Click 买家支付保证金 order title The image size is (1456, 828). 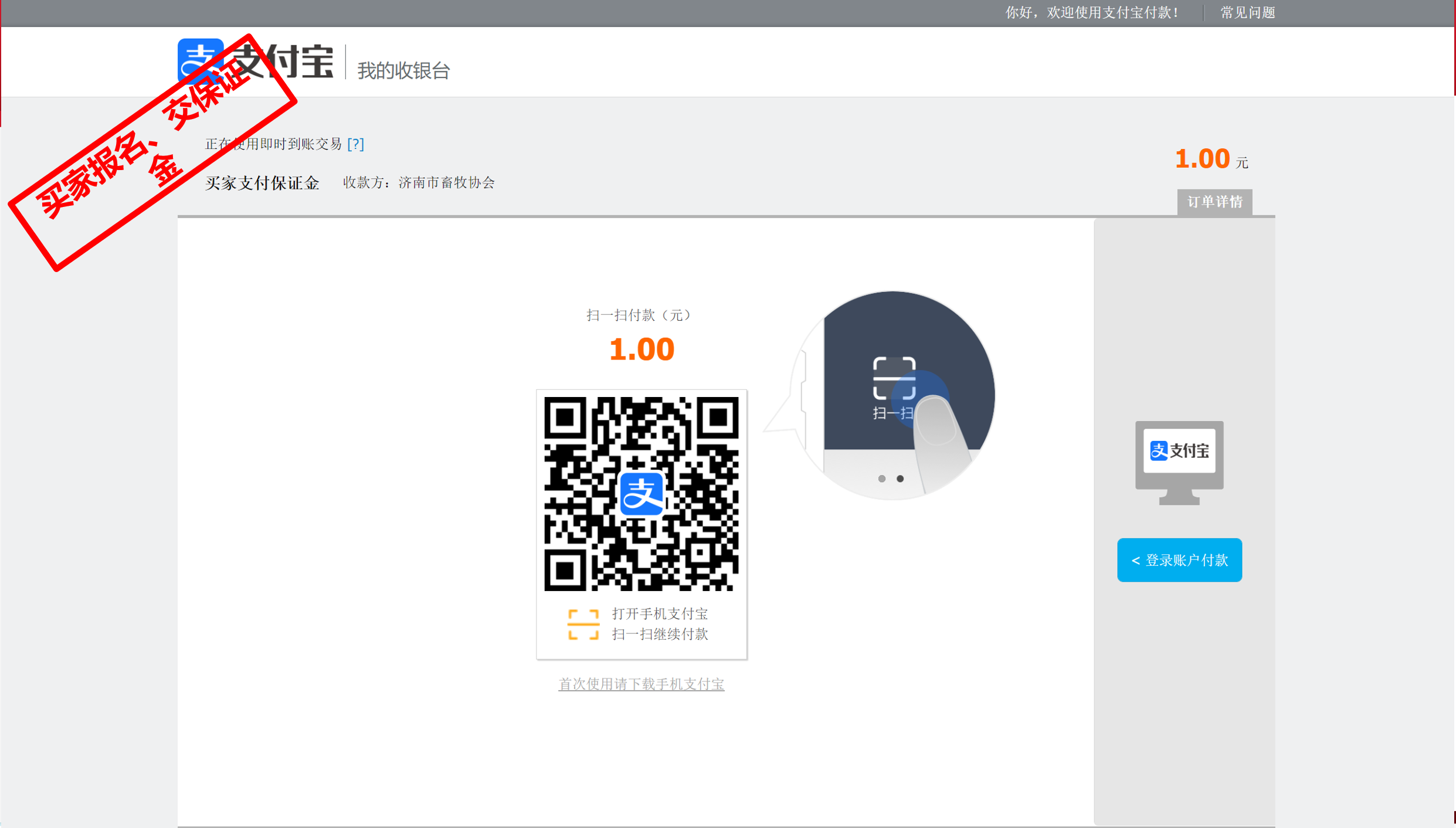(262, 183)
